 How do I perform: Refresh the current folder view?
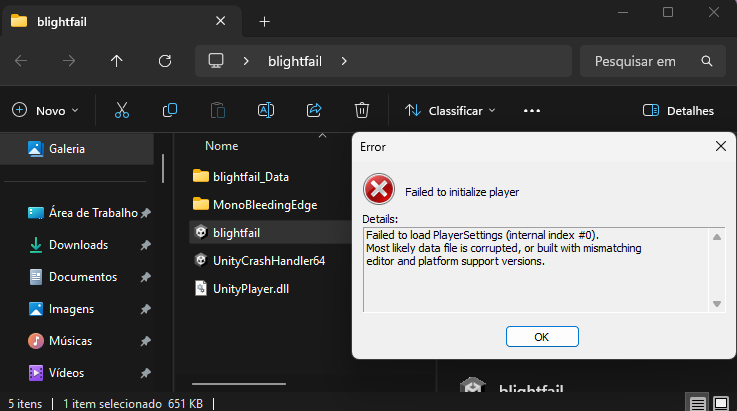pos(163,61)
